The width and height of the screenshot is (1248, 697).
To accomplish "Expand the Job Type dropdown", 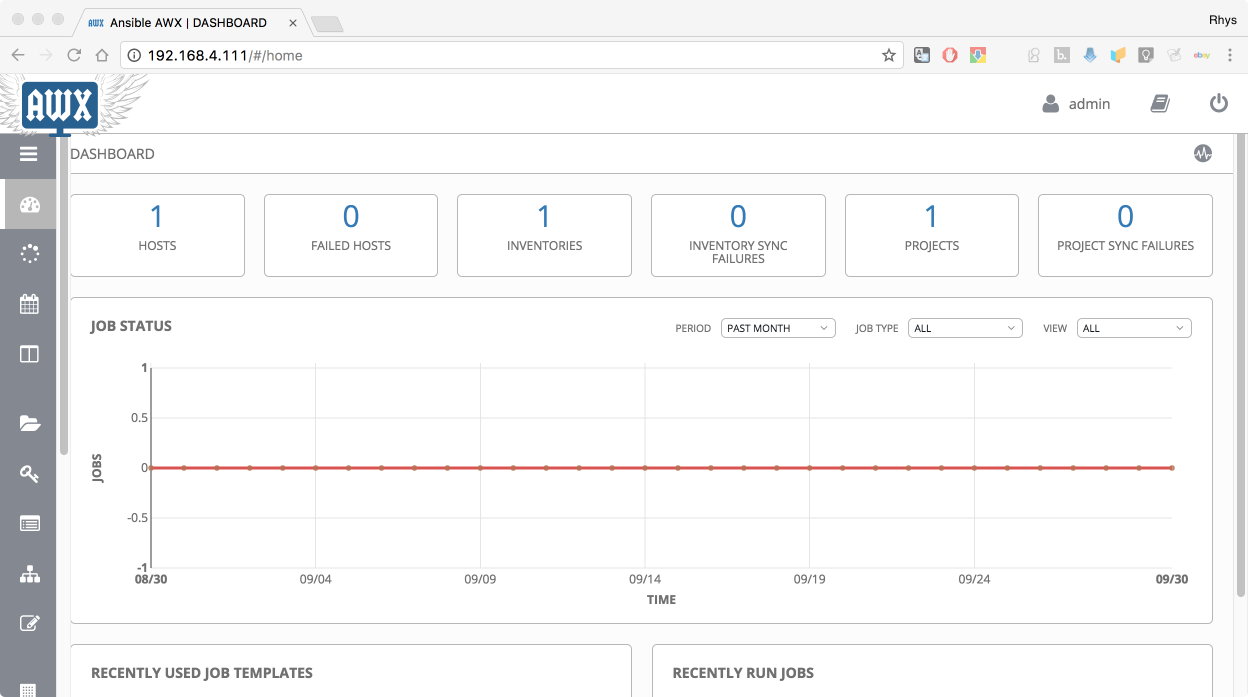I will click(965, 328).
